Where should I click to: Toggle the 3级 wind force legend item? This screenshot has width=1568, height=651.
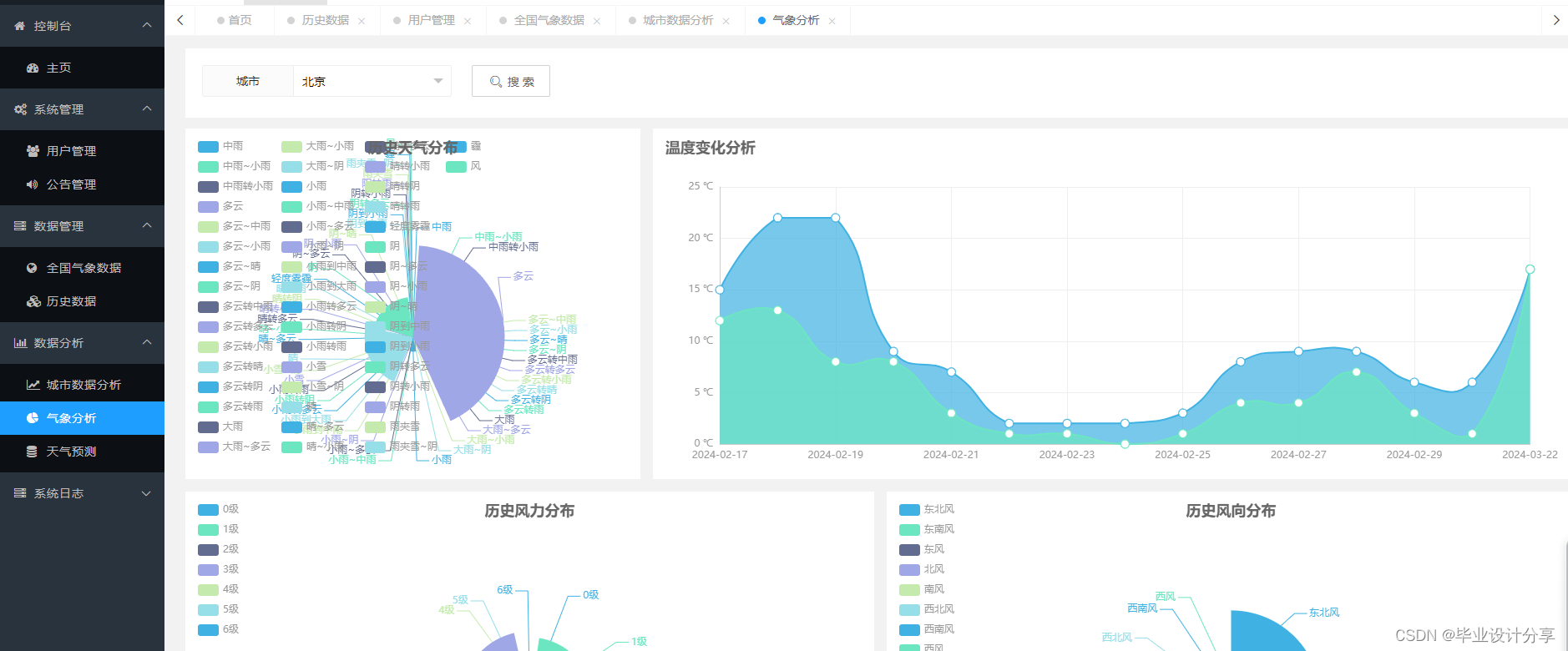(219, 569)
